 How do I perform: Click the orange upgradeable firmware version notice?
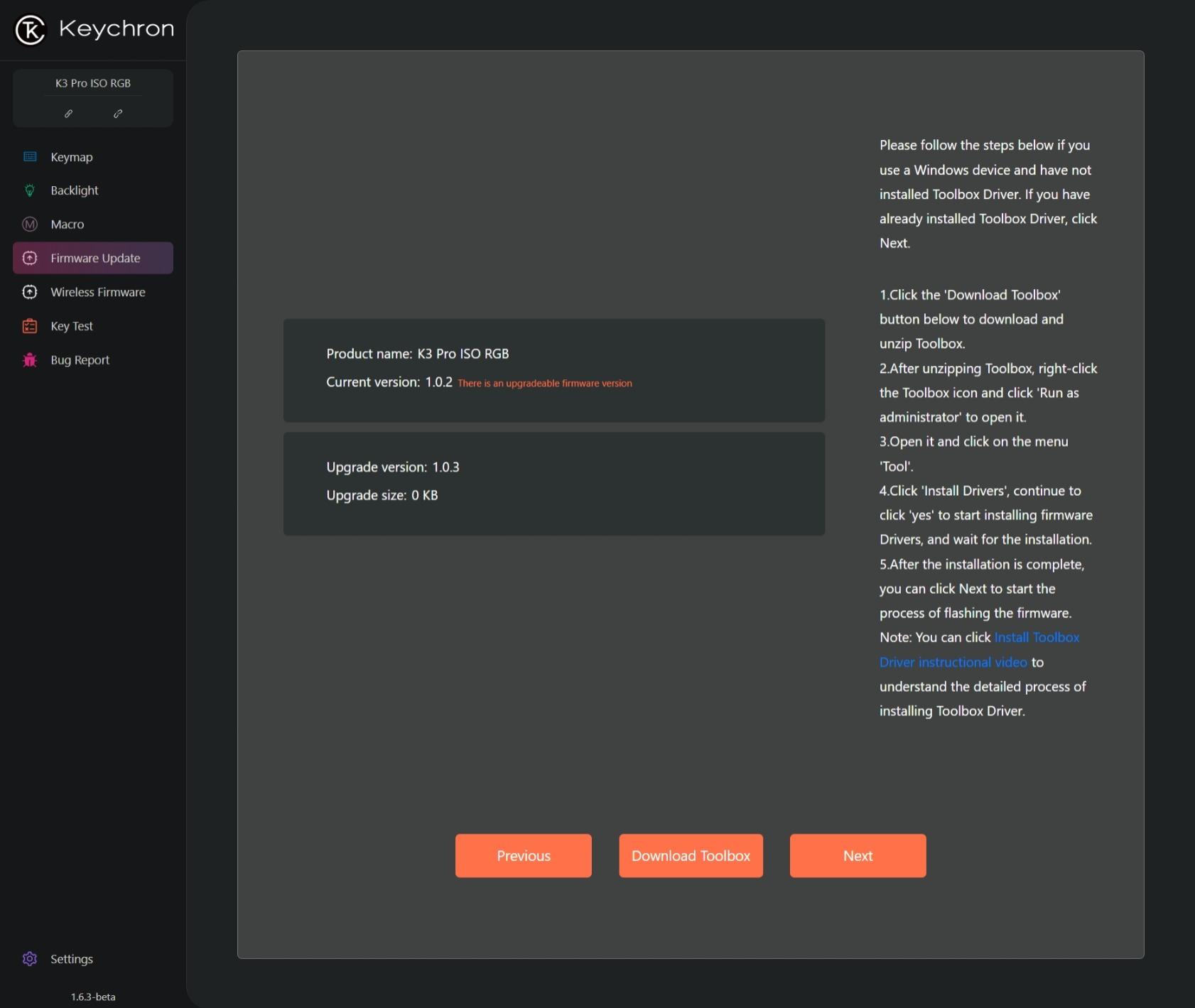(544, 384)
